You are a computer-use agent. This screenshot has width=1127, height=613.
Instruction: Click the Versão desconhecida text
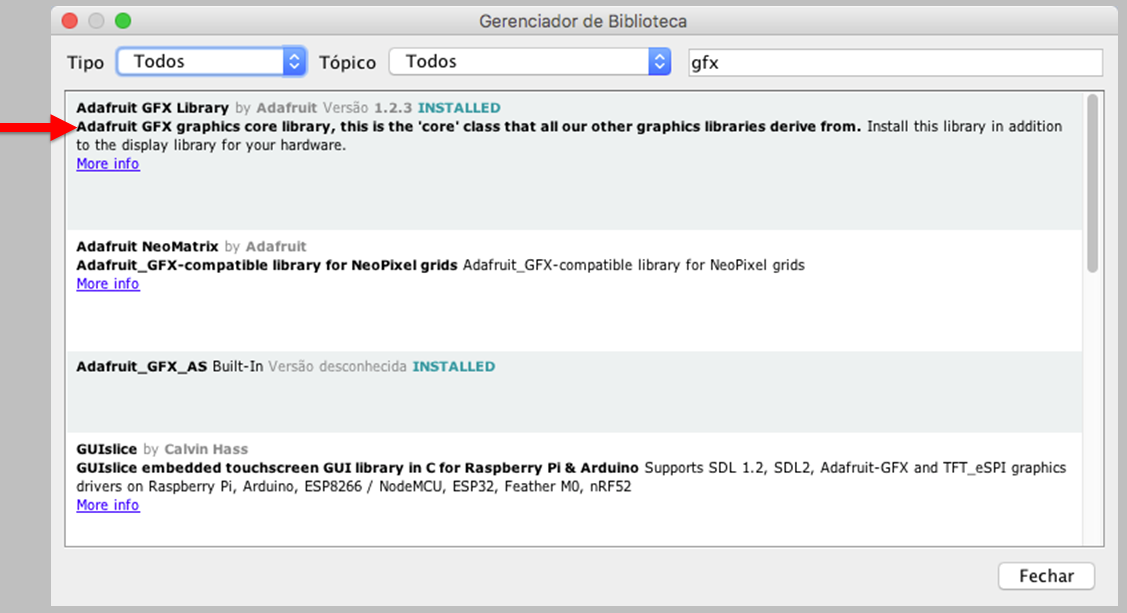[x=338, y=367]
